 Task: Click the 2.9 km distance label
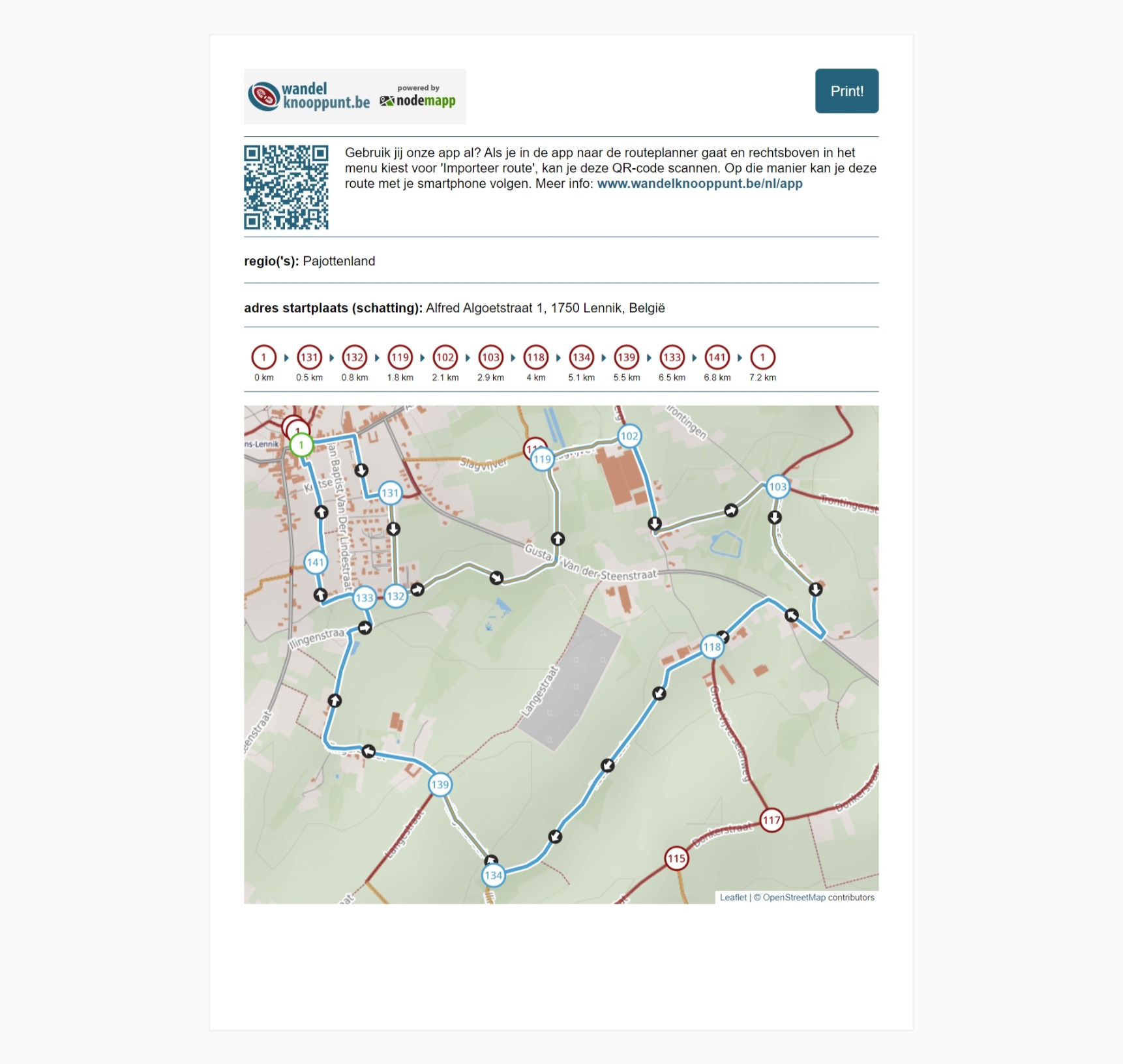click(x=490, y=377)
